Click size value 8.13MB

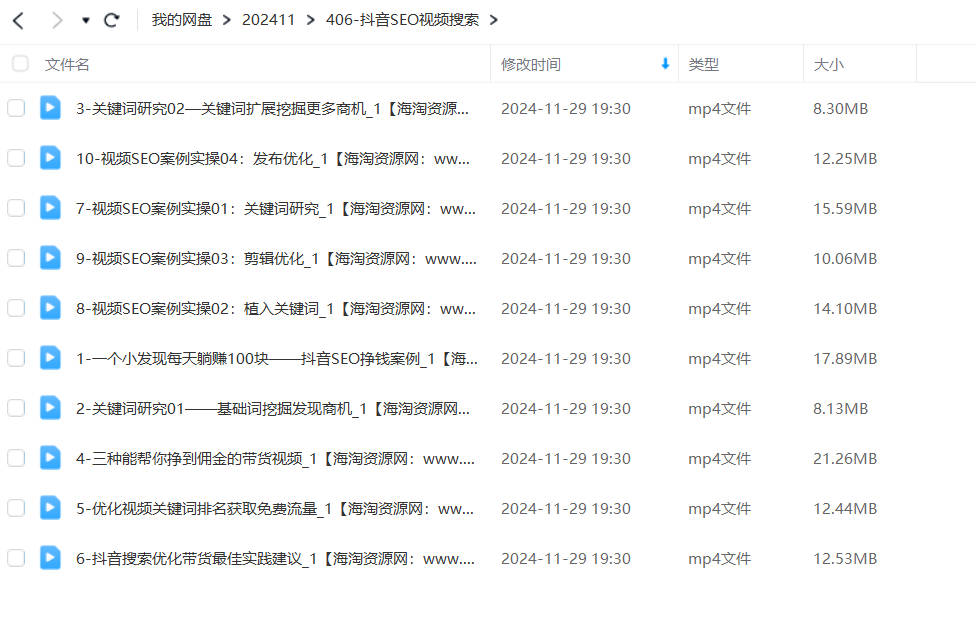click(840, 408)
